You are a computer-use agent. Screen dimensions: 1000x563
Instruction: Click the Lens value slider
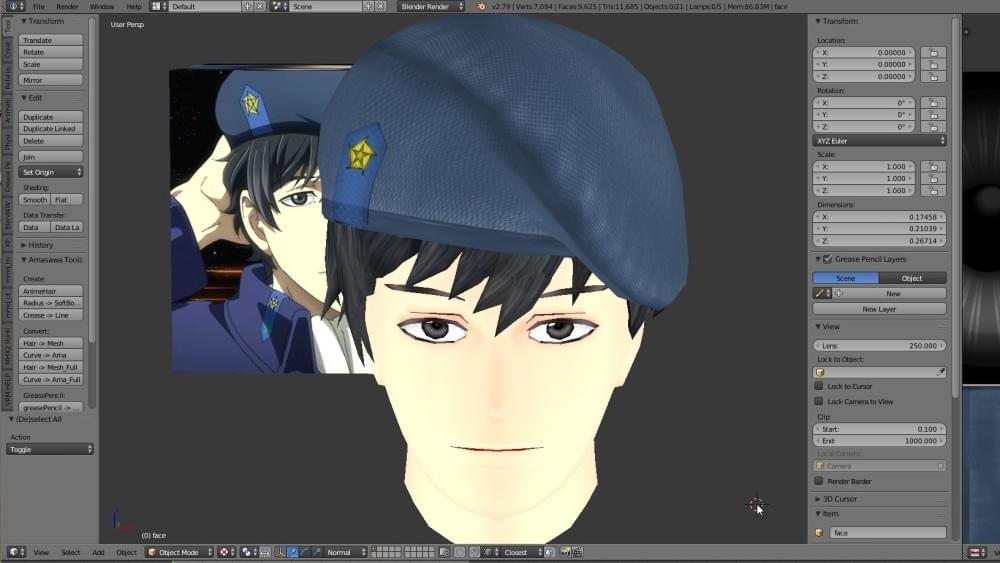click(x=879, y=346)
